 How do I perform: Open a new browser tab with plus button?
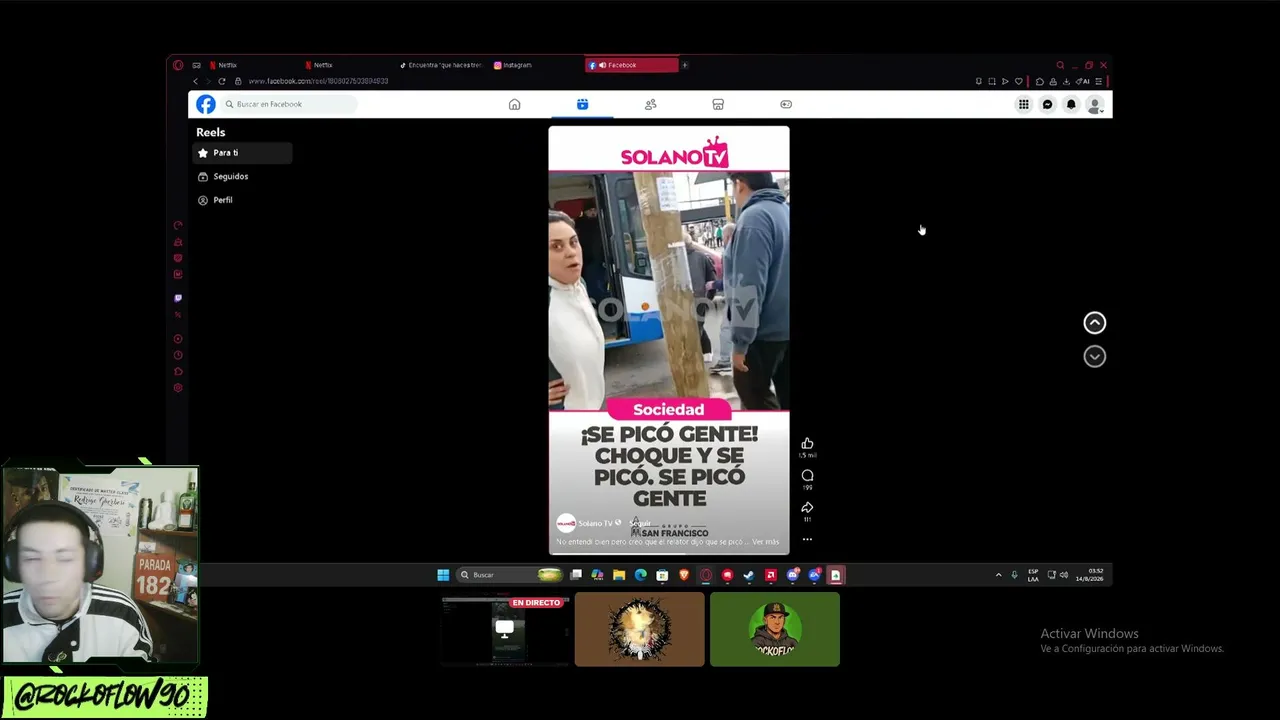coord(685,65)
